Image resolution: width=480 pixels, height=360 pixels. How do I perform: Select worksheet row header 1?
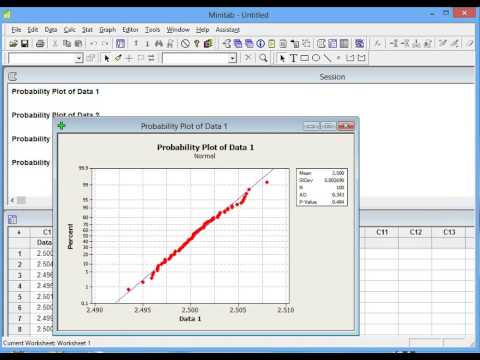[19, 254]
